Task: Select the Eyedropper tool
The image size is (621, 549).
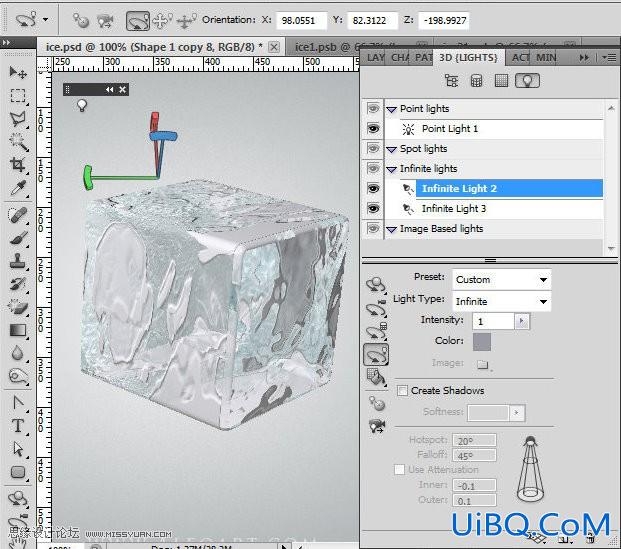Action: (18, 188)
